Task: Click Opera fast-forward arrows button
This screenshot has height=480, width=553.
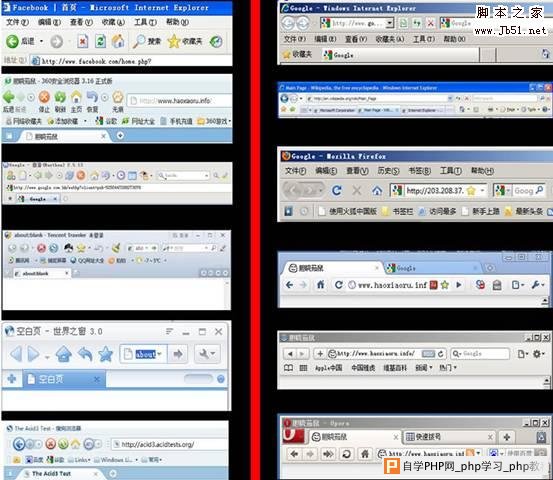Action: click(x=328, y=454)
